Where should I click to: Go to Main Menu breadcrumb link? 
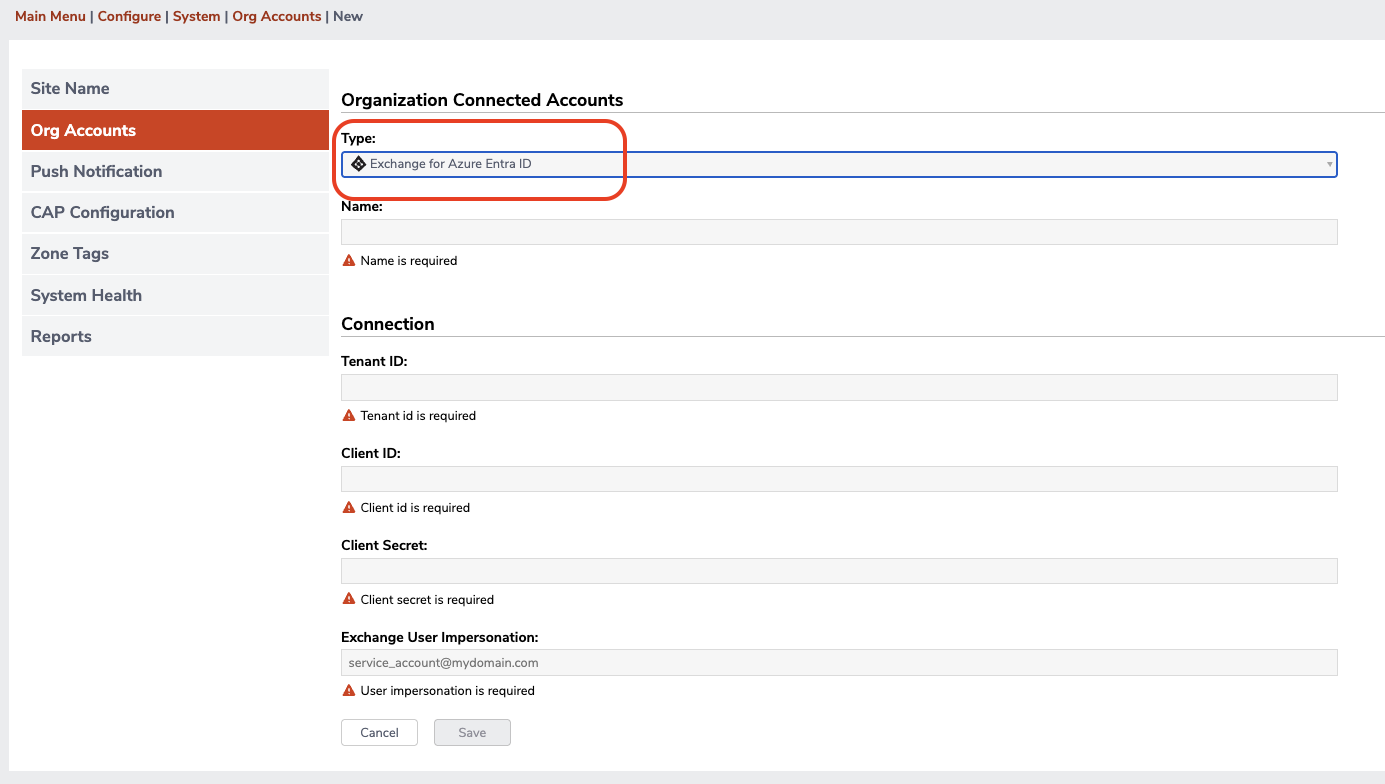click(x=50, y=16)
